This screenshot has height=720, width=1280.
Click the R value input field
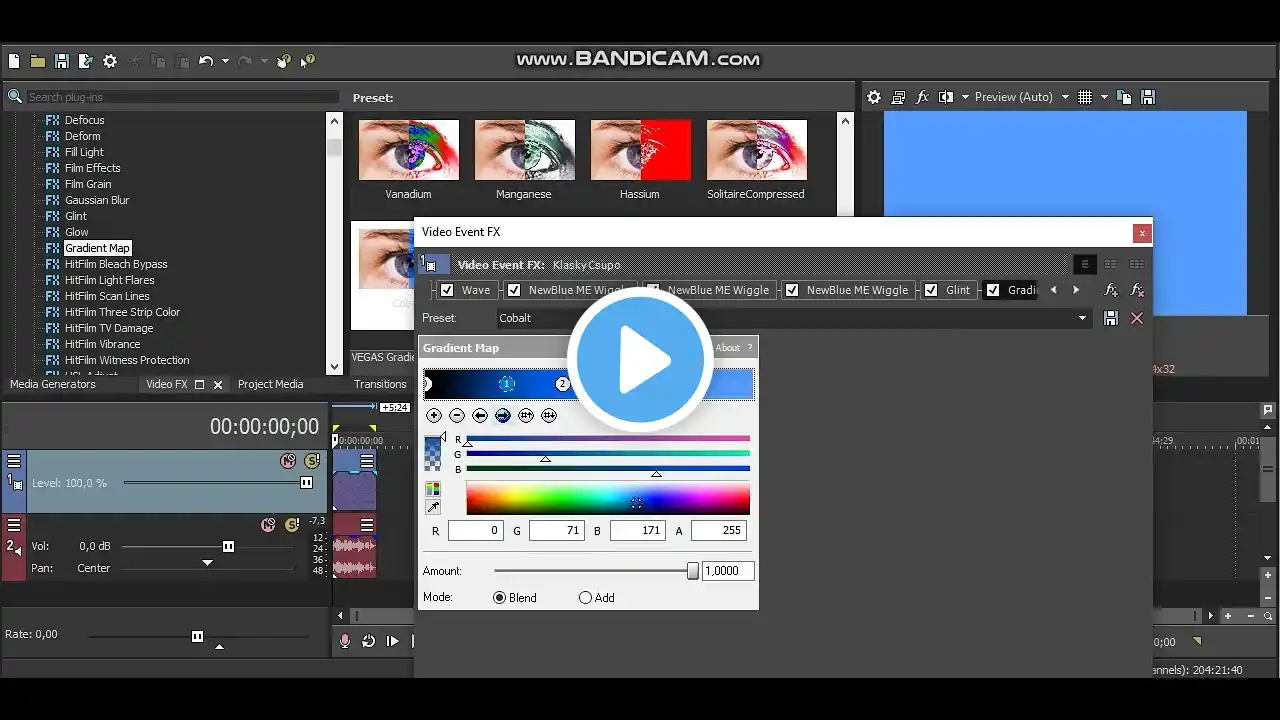476,530
